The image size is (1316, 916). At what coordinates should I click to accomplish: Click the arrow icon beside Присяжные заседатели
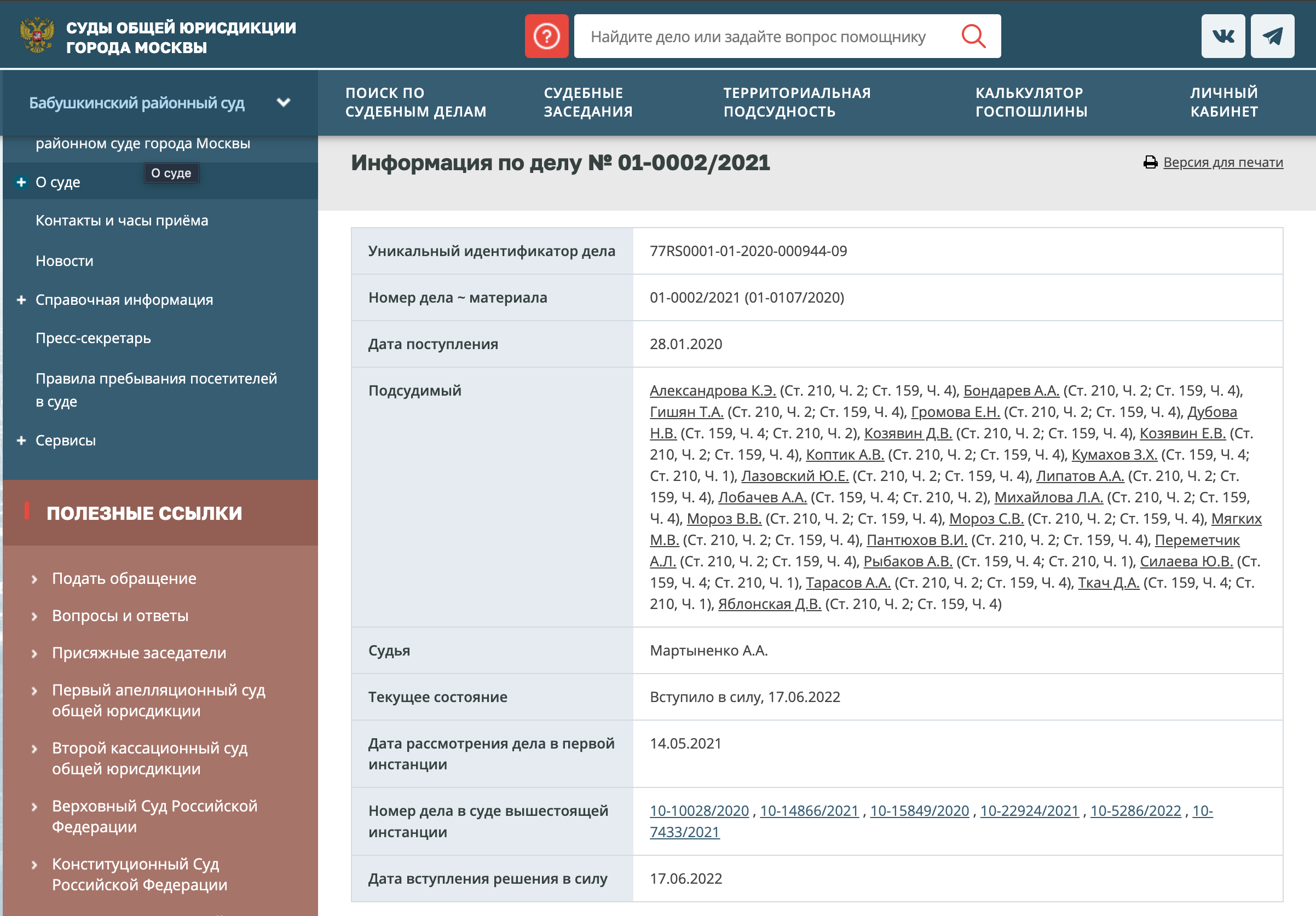(x=34, y=652)
